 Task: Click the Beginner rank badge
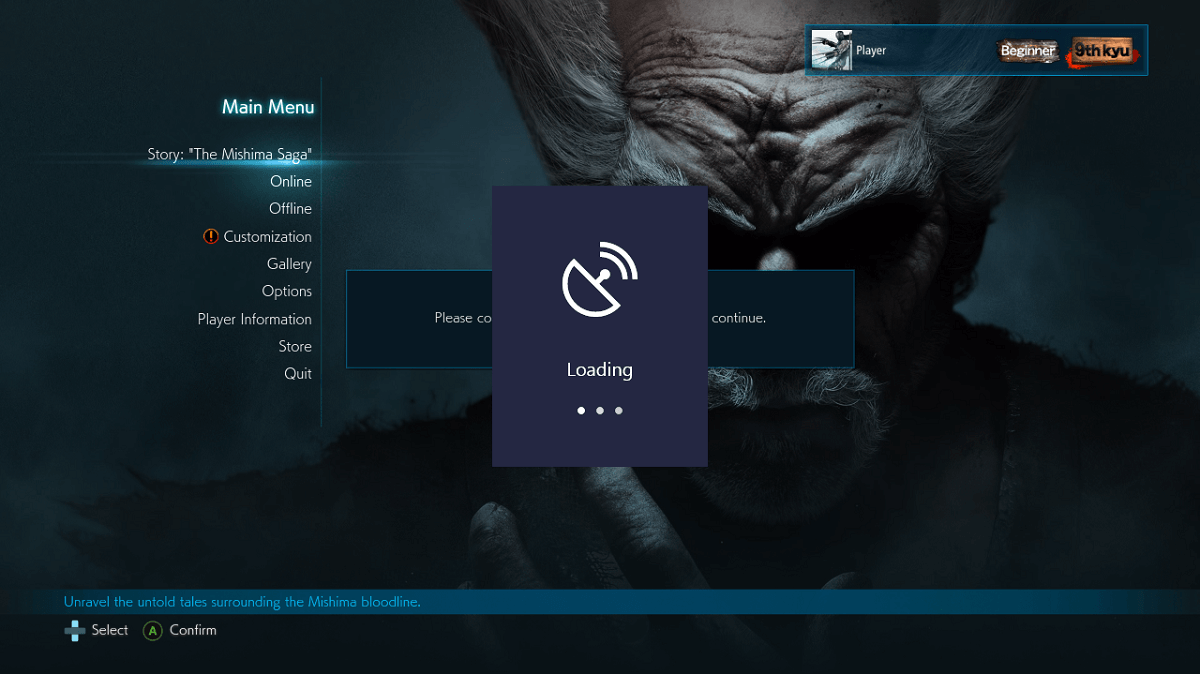(x=1028, y=51)
